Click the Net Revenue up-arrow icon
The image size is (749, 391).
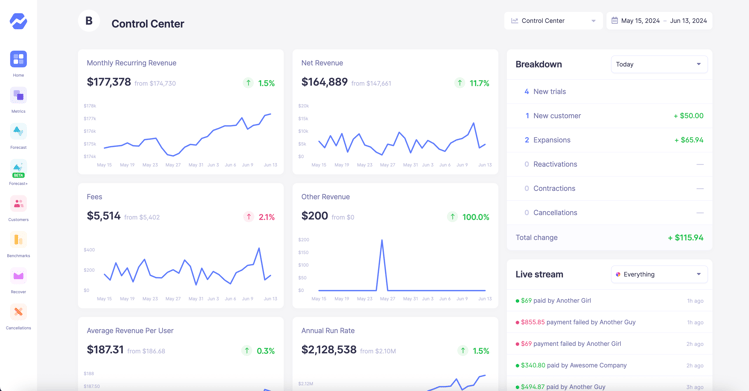pyautogui.click(x=460, y=83)
